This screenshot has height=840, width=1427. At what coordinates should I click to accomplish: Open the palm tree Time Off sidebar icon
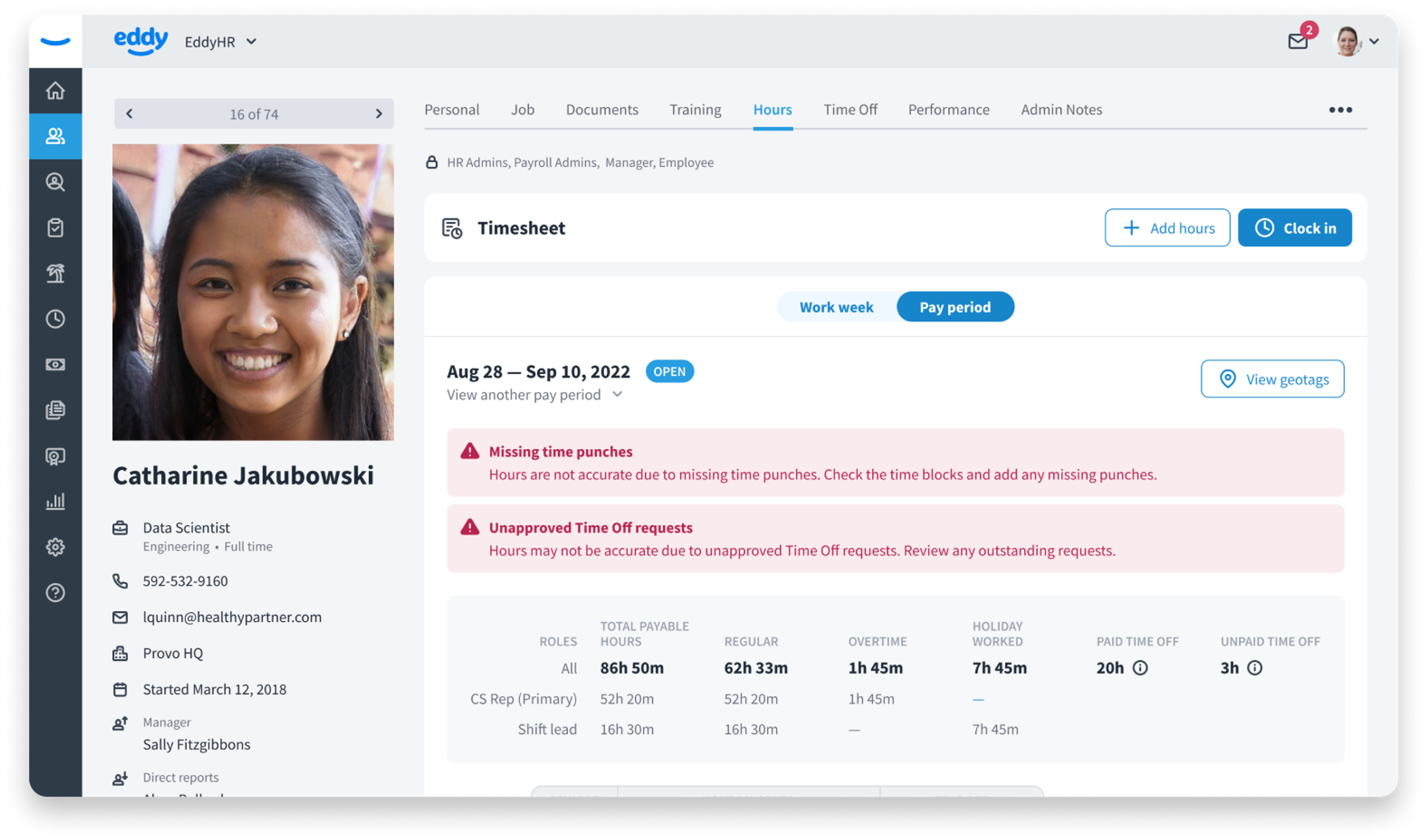(55, 273)
